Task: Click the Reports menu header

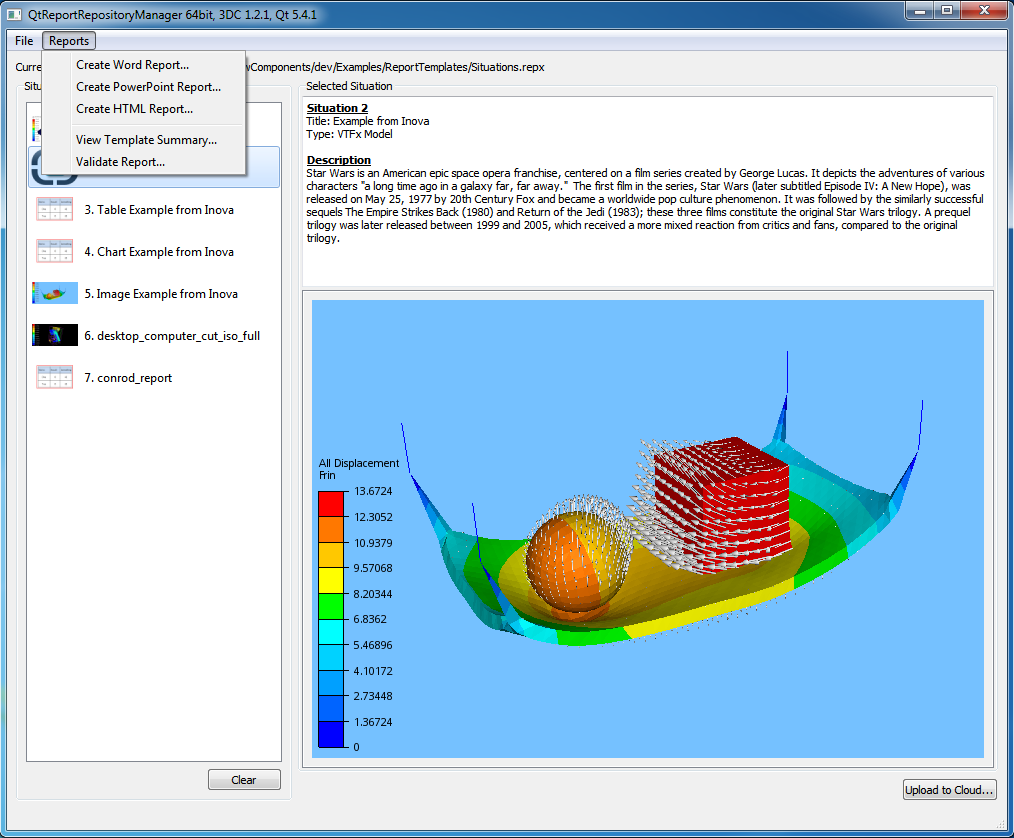Action: (69, 41)
